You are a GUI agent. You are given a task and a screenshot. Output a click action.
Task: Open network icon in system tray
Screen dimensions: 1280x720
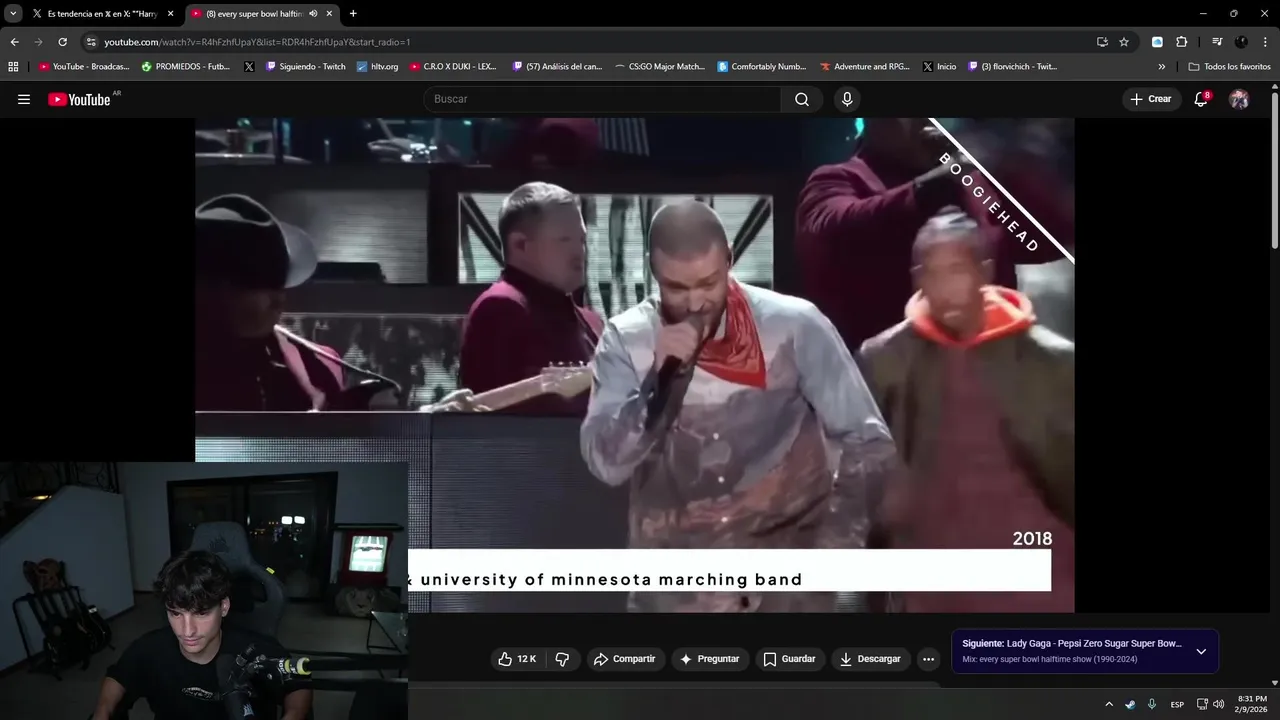[x=1202, y=704]
